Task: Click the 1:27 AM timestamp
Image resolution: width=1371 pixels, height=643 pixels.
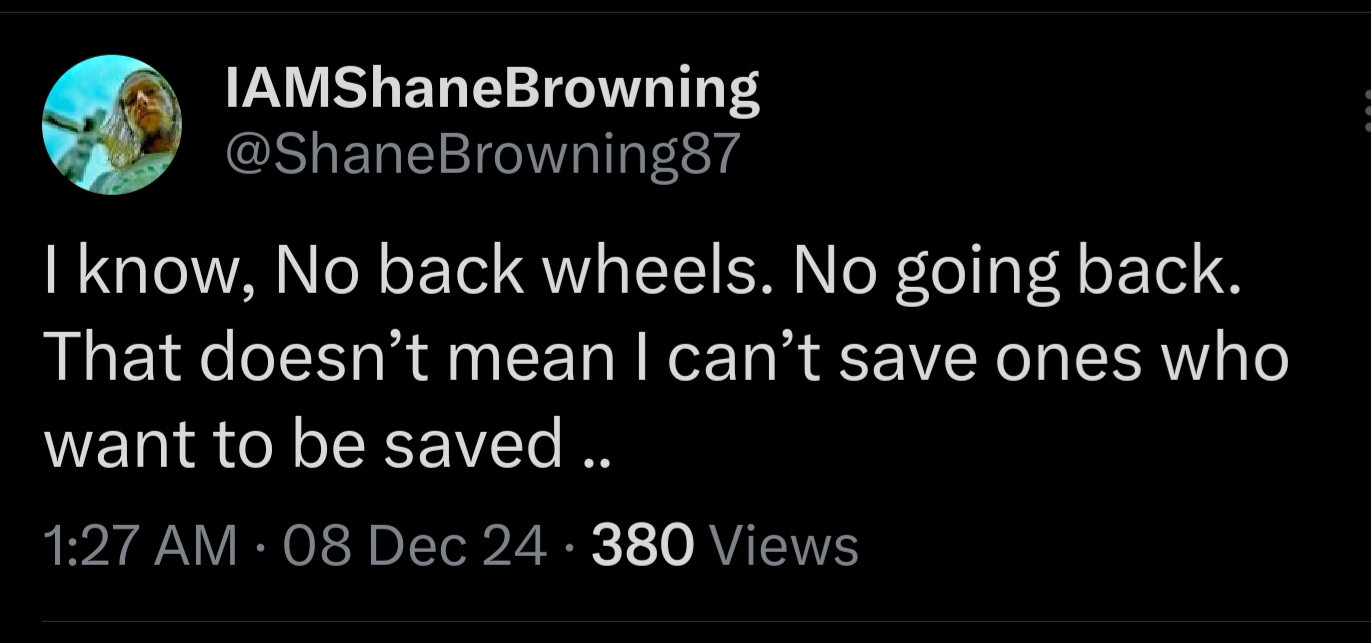Action: point(141,546)
